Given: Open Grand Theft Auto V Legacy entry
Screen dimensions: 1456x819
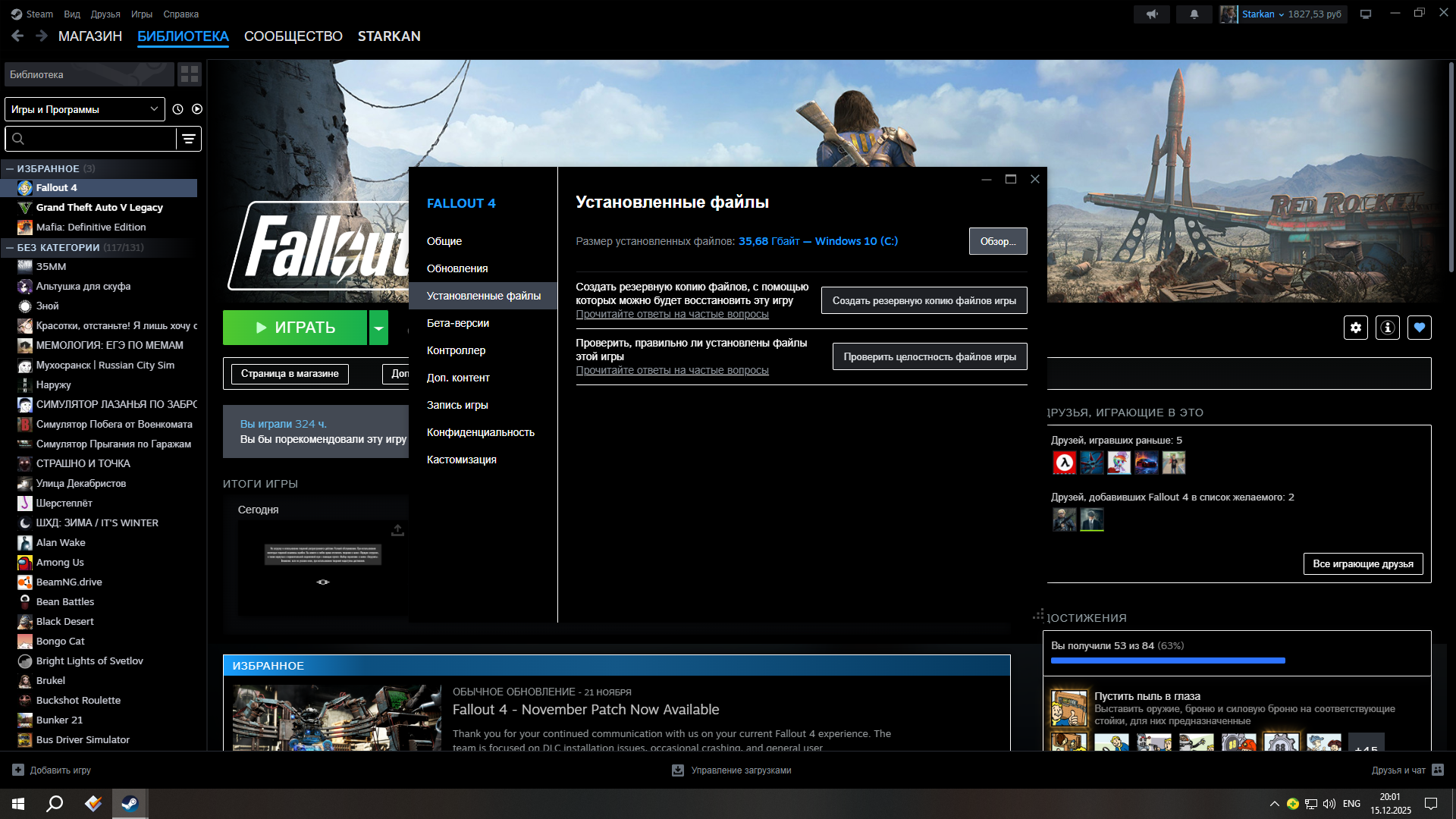Looking at the screenshot, I should pyautogui.click(x=100, y=208).
